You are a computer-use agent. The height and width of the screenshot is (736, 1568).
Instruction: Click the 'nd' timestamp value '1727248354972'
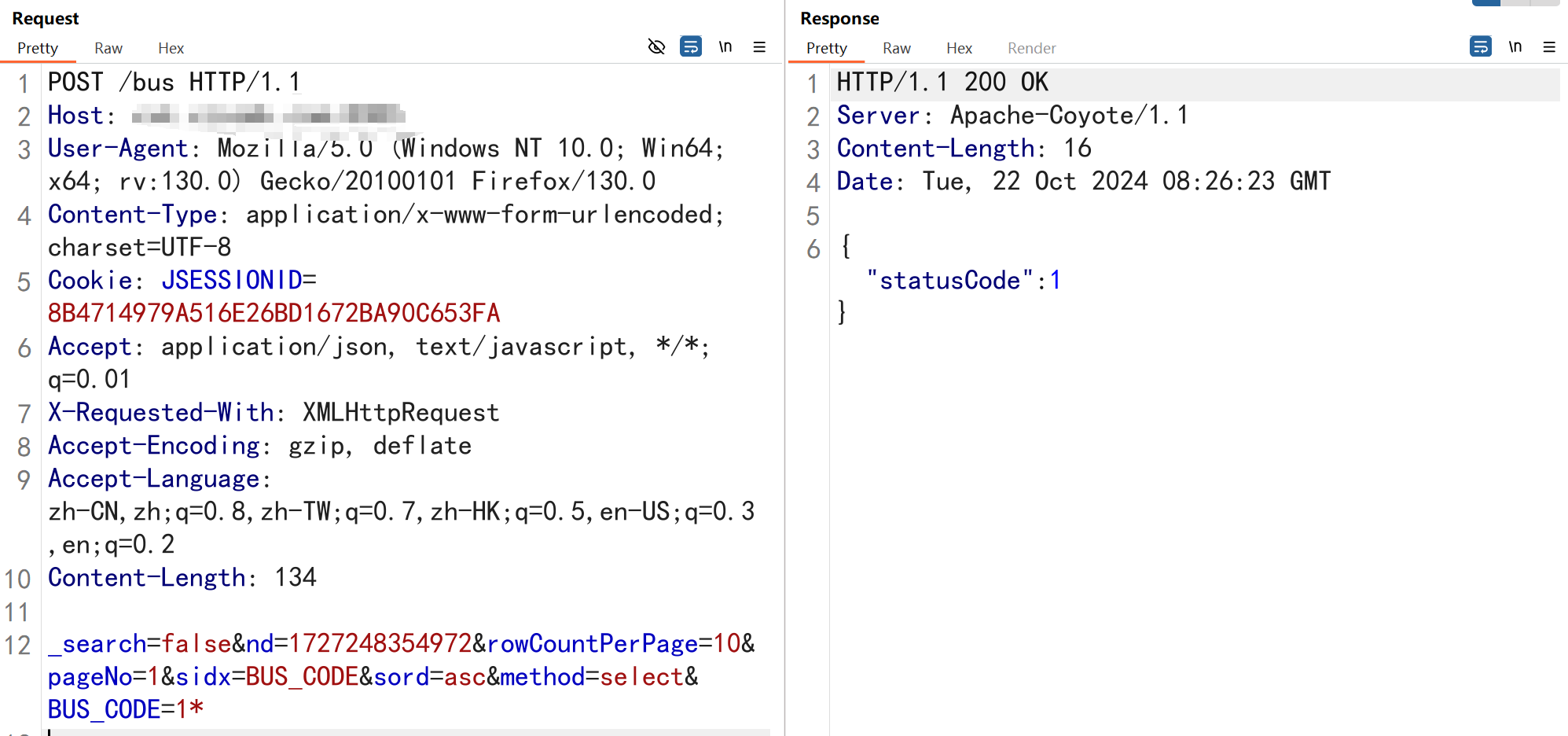(380, 644)
